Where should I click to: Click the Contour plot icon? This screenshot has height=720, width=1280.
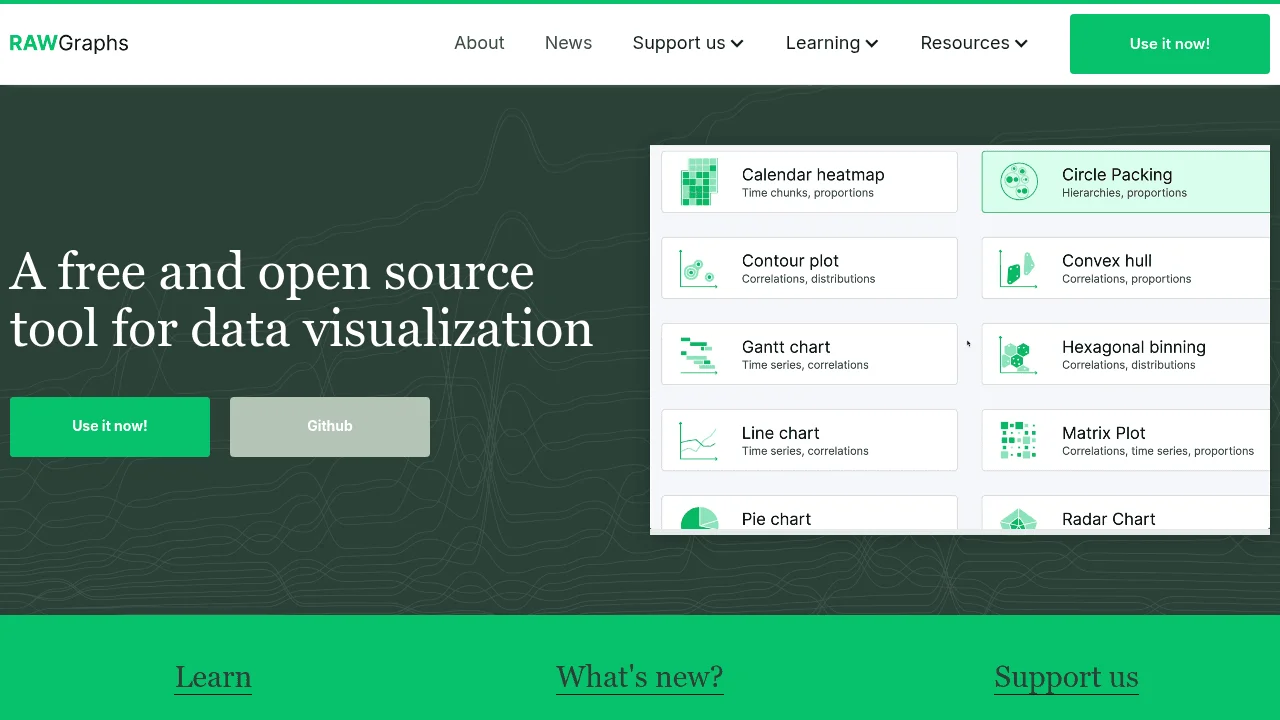[699, 268]
